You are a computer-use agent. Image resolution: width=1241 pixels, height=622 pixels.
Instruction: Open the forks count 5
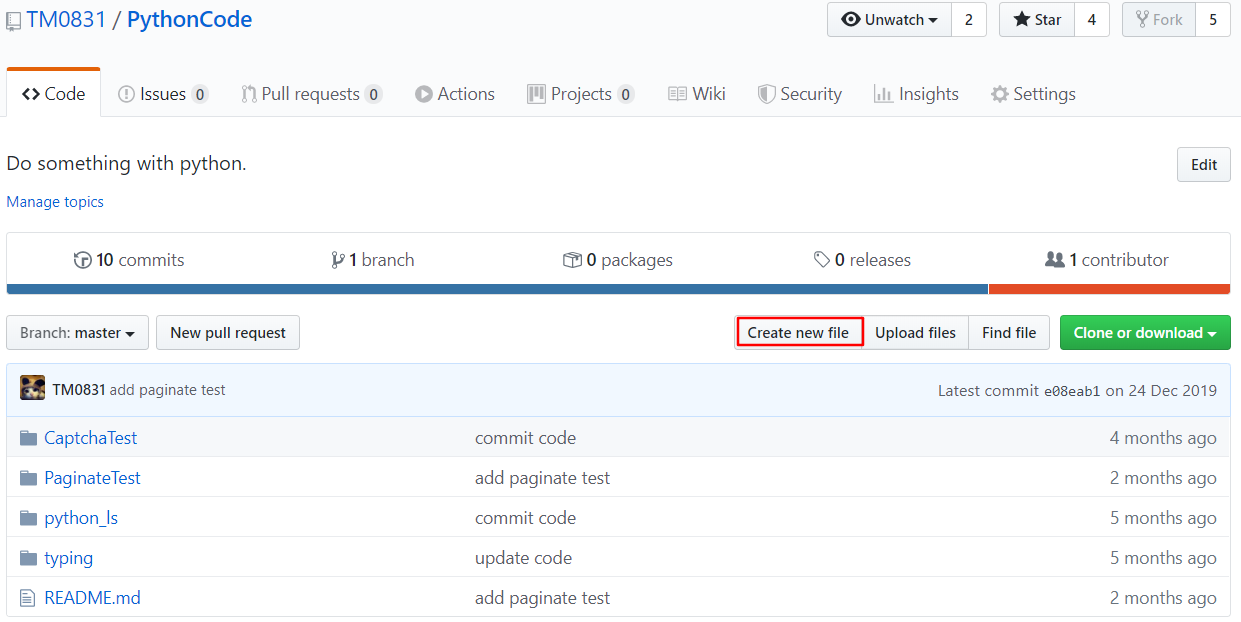click(1213, 20)
